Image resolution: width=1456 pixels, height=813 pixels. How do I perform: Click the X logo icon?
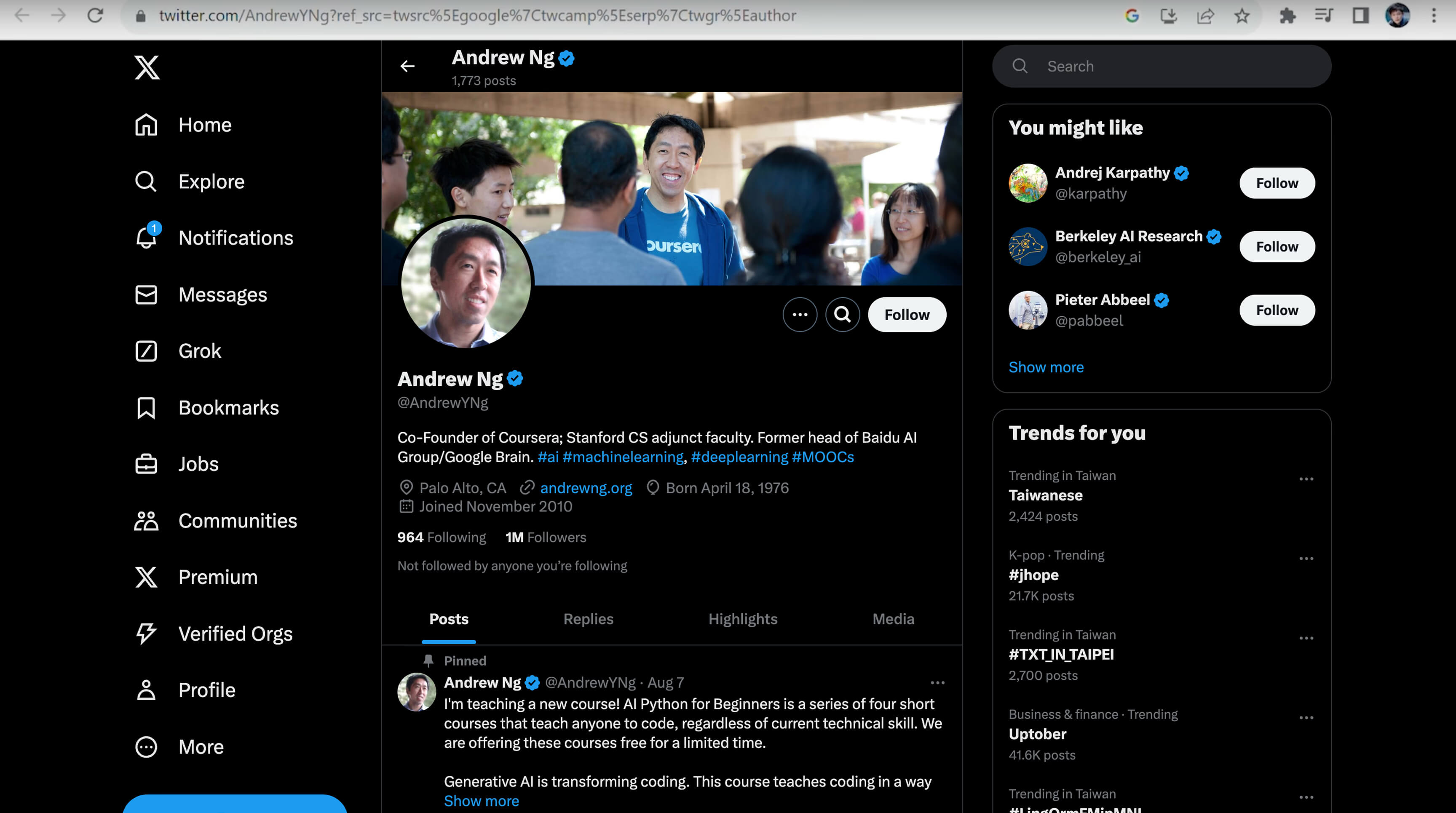pos(146,67)
